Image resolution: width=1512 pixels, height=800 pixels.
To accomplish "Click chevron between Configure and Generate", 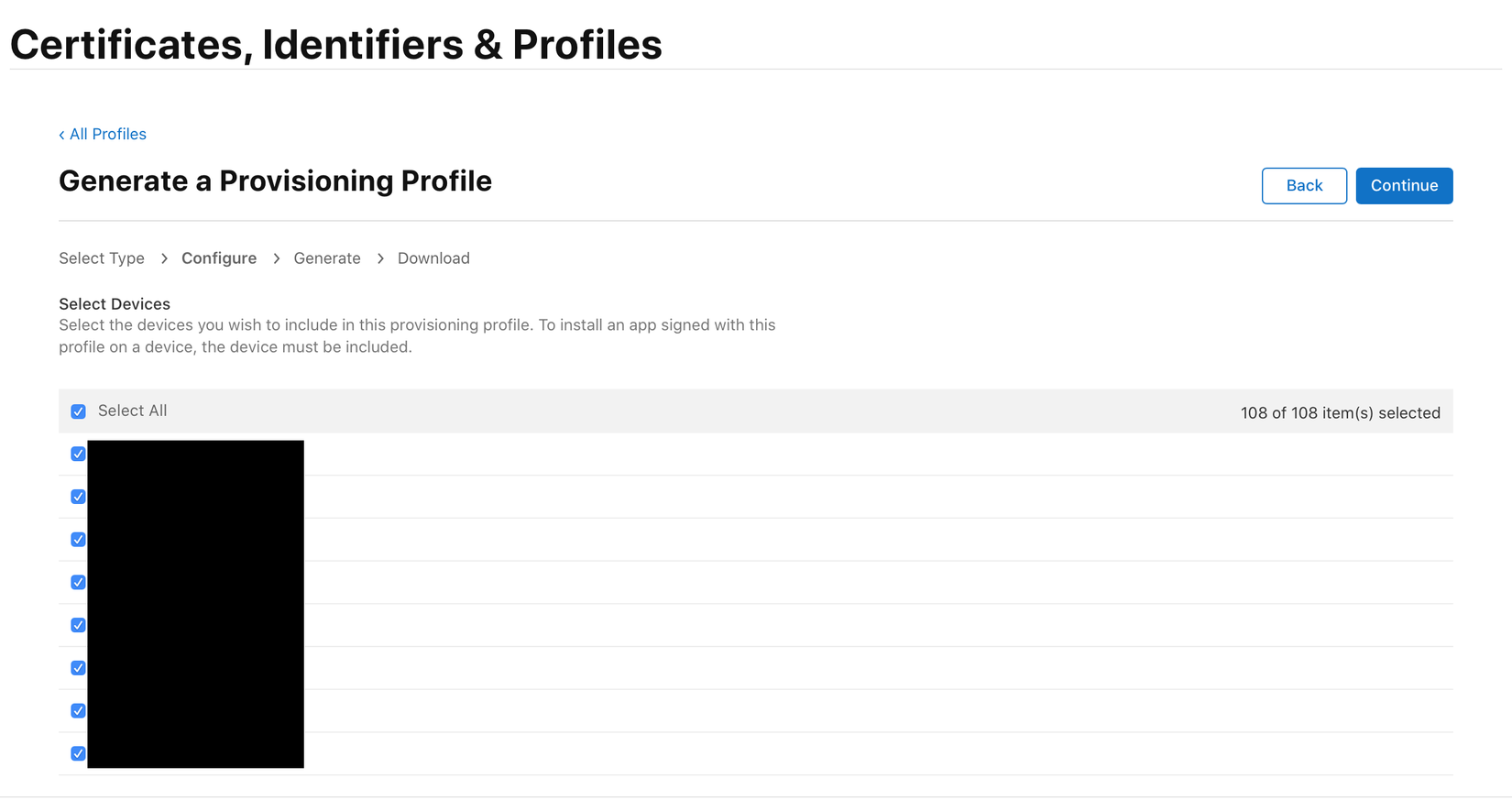I will tap(276, 258).
